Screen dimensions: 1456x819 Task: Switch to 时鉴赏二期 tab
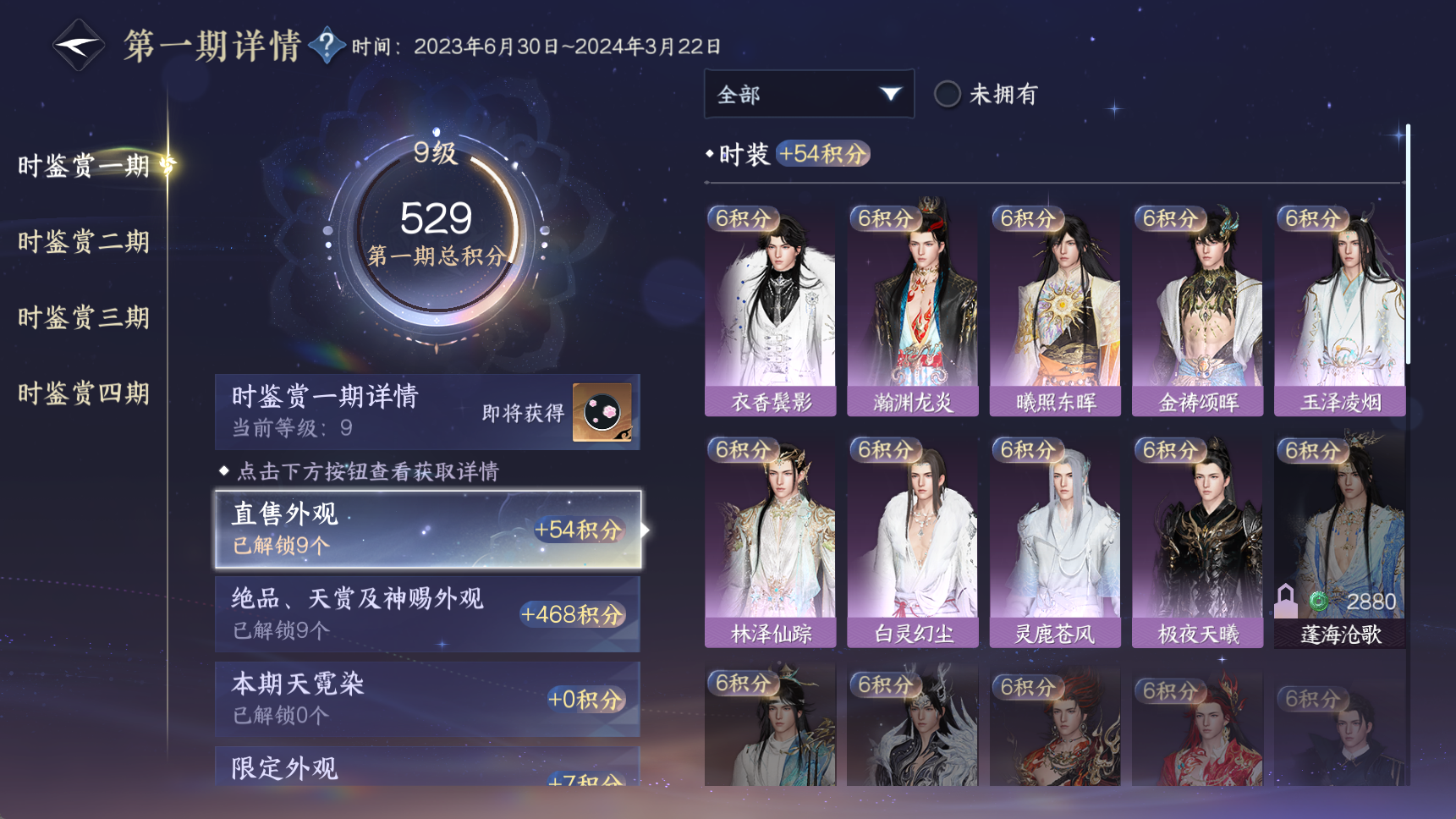click(84, 242)
